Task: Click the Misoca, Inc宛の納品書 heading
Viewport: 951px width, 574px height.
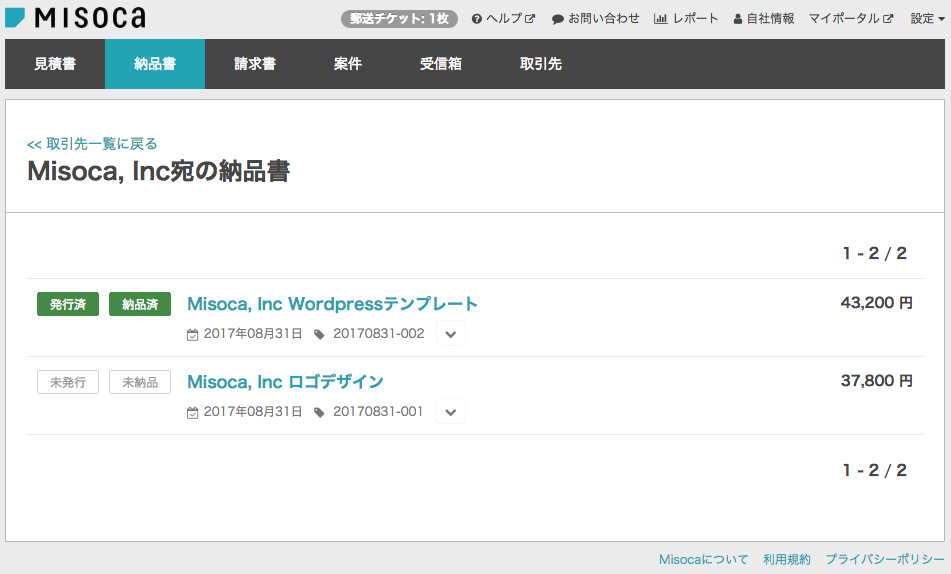Action: tap(159, 171)
